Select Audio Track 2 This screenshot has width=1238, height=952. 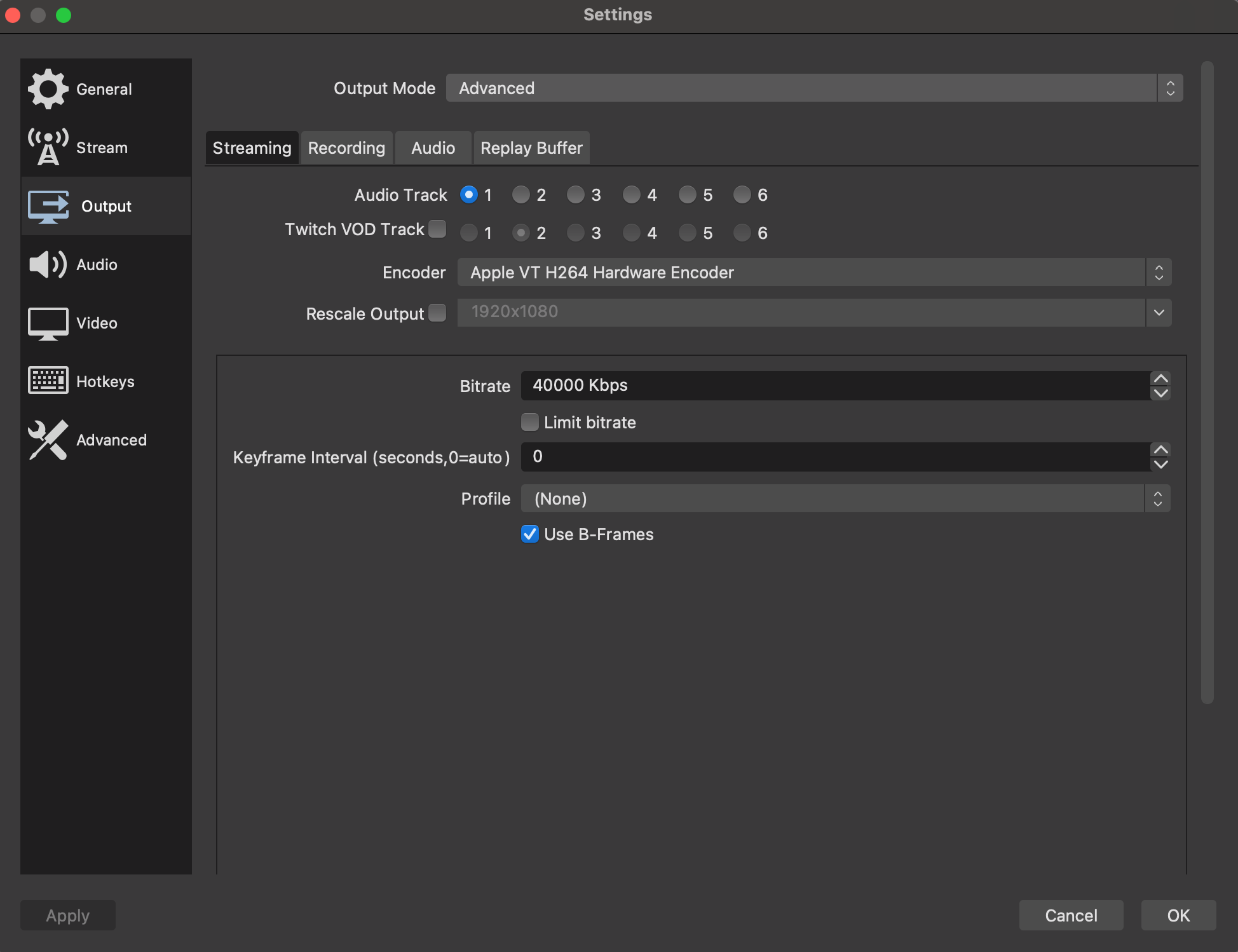[x=521, y=194]
